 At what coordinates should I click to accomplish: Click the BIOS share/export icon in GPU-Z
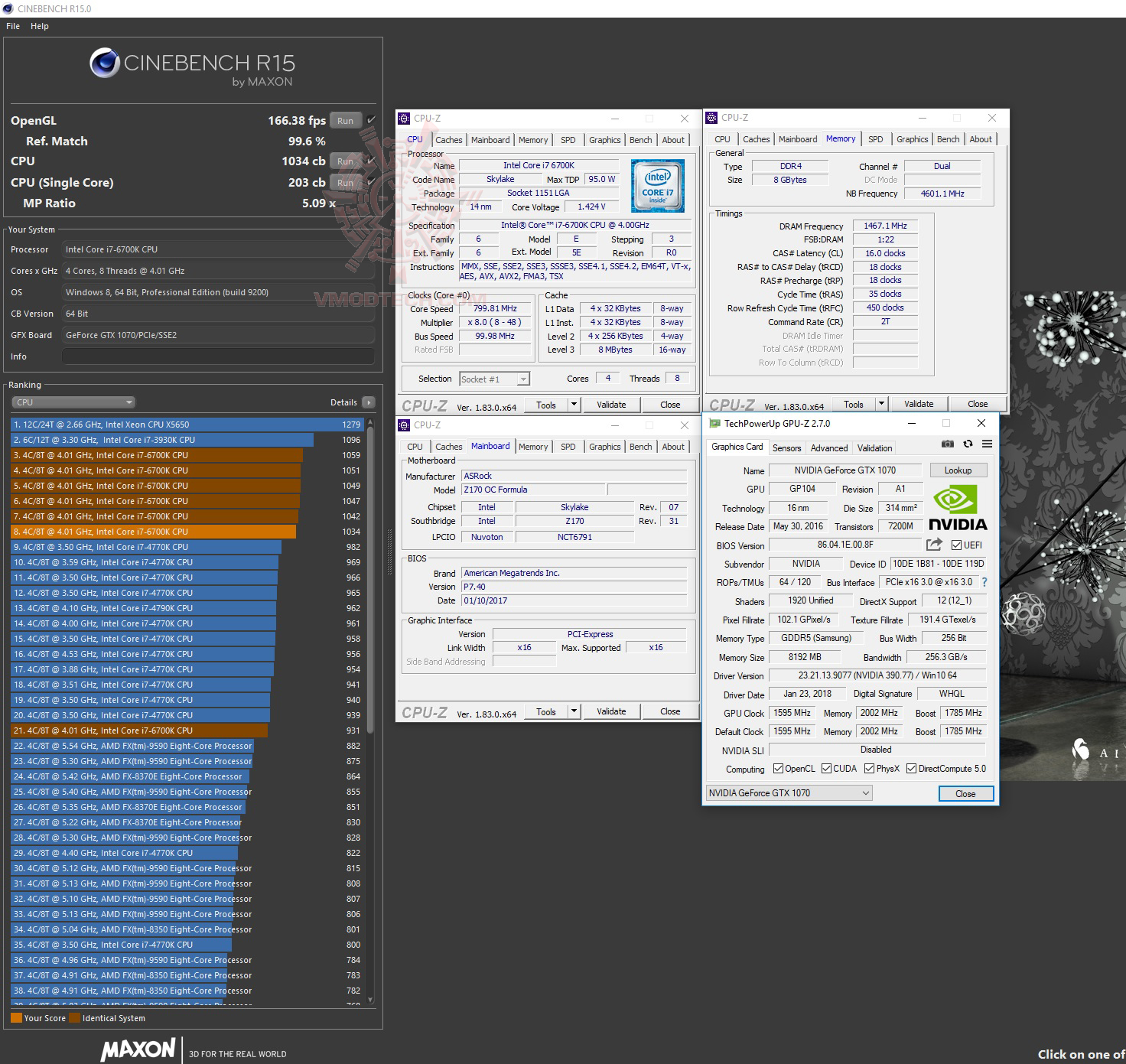coord(934,545)
